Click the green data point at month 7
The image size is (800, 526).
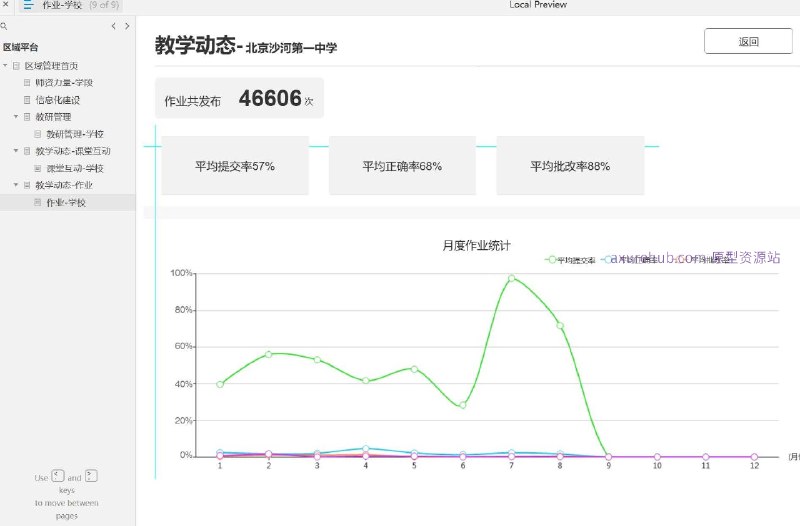[511, 278]
